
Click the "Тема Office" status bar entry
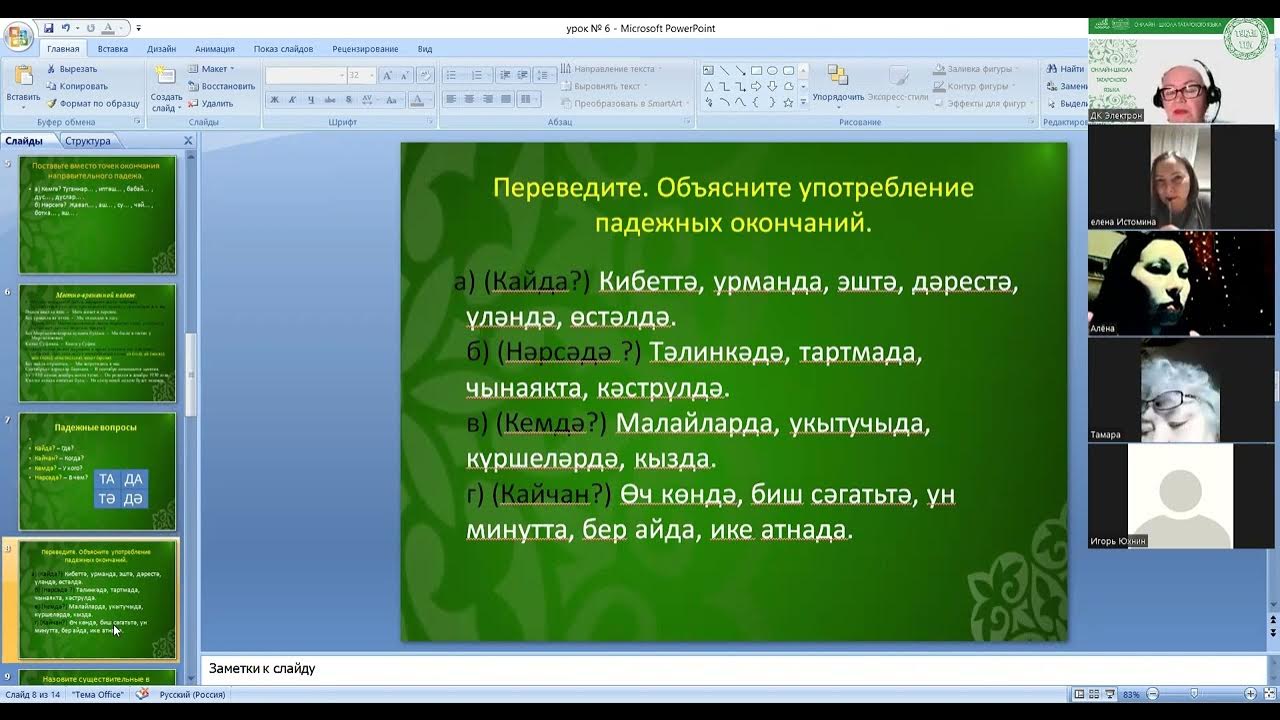(x=98, y=694)
